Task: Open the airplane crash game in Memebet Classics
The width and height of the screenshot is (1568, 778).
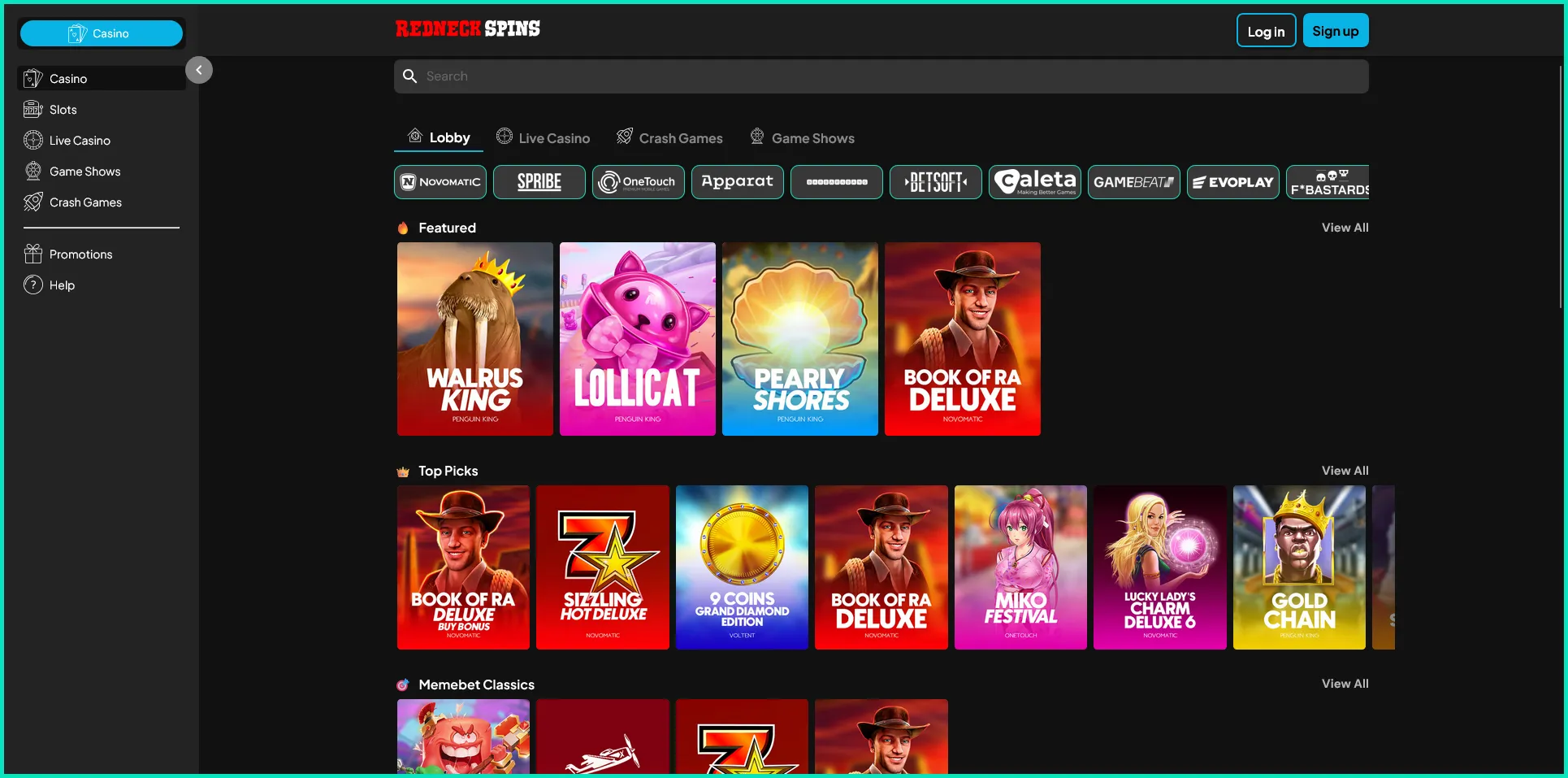Action: 603,737
